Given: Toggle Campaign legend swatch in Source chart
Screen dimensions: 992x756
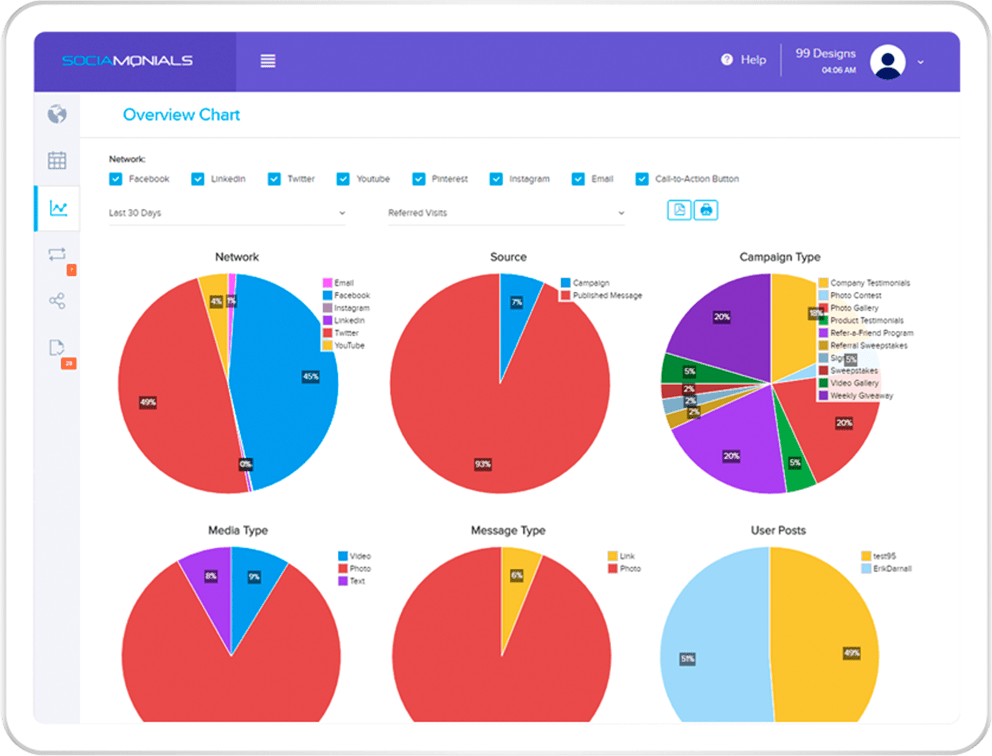Looking at the screenshot, I should pyautogui.click(x=566, y=283).
